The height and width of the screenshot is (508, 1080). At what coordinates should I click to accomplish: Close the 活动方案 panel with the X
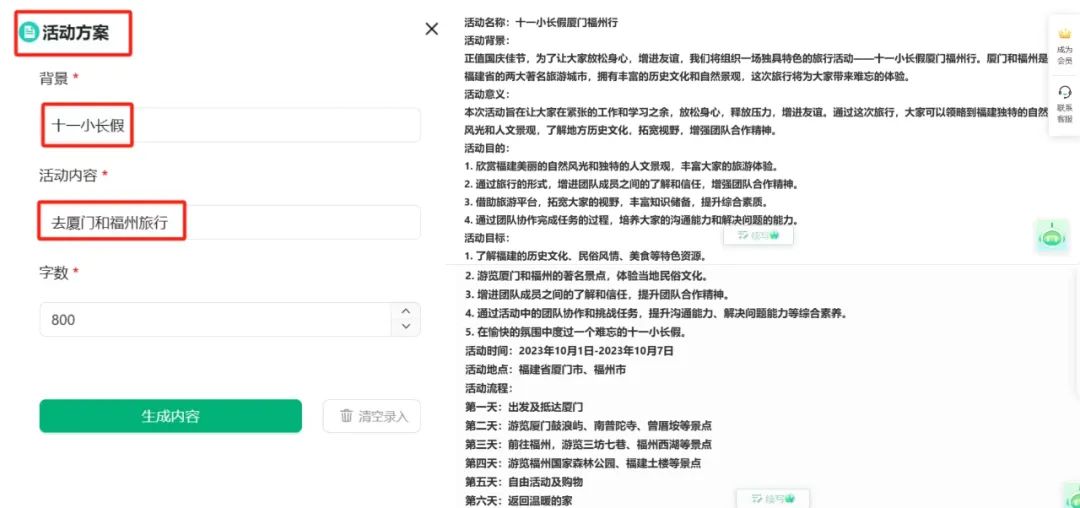(x=432, y=29)
